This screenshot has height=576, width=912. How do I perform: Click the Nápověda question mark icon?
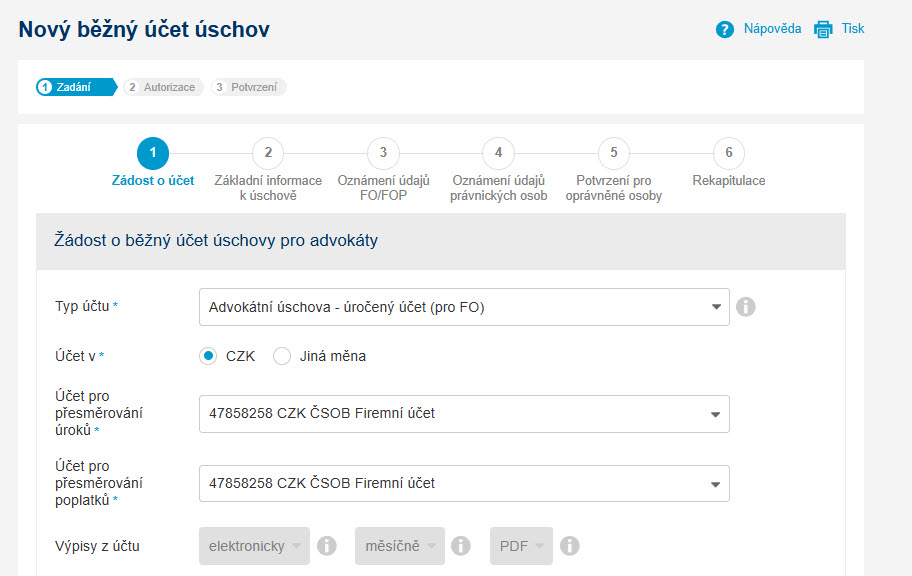(724, 29)
